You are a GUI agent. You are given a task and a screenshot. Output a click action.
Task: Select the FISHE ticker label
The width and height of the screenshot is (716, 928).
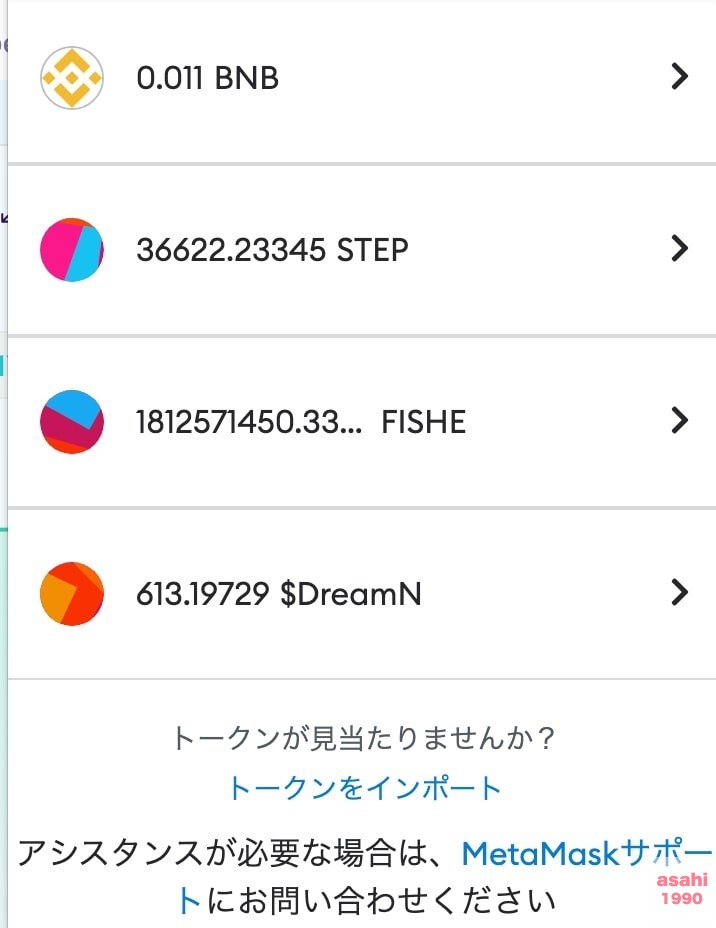(x=424, y=422)
